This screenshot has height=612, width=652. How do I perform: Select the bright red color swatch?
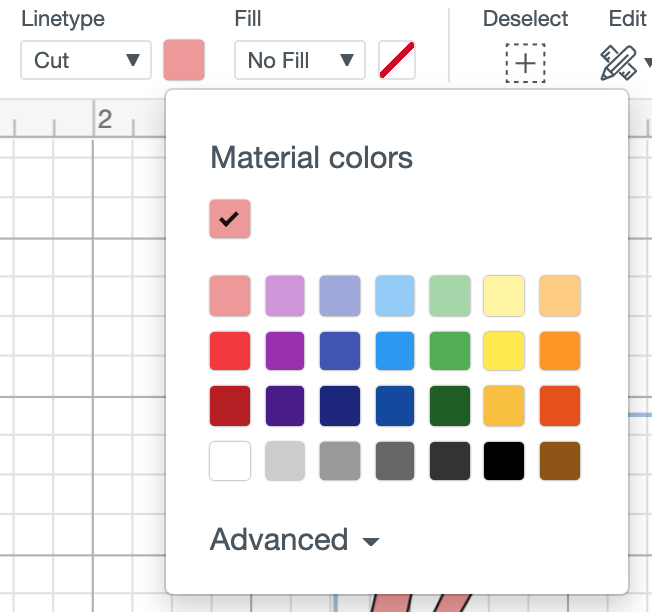[x=230, y=351]
